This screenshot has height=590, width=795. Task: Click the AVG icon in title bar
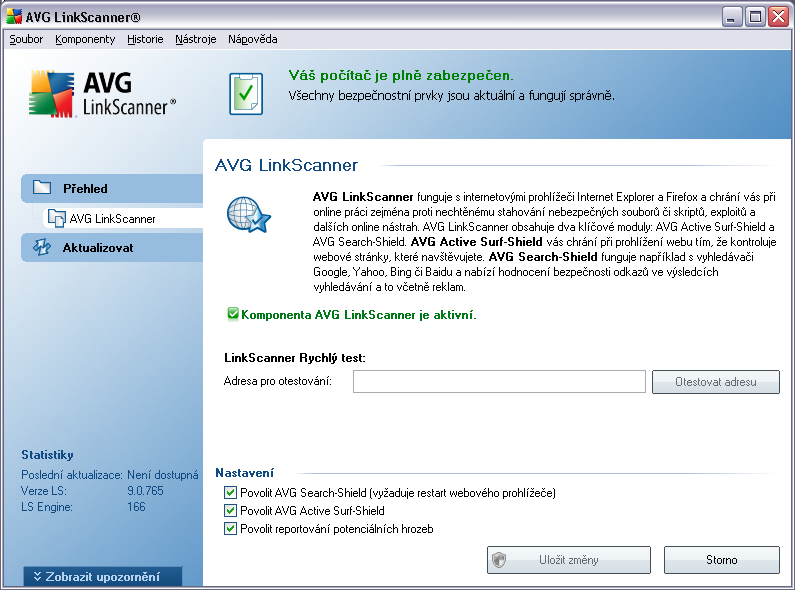click(x=14, y=17)
